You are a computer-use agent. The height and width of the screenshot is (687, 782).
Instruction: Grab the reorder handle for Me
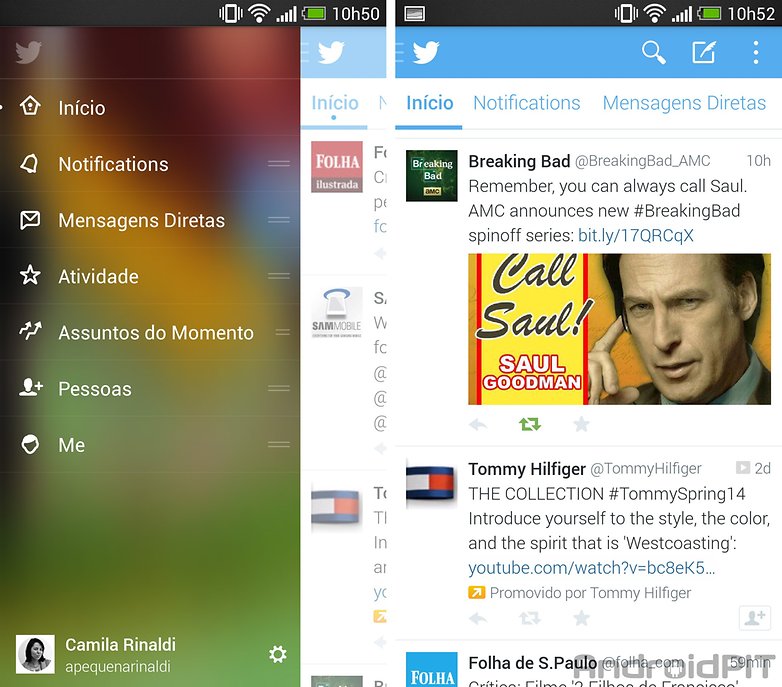pyautogui.click(x=279, y=444)
